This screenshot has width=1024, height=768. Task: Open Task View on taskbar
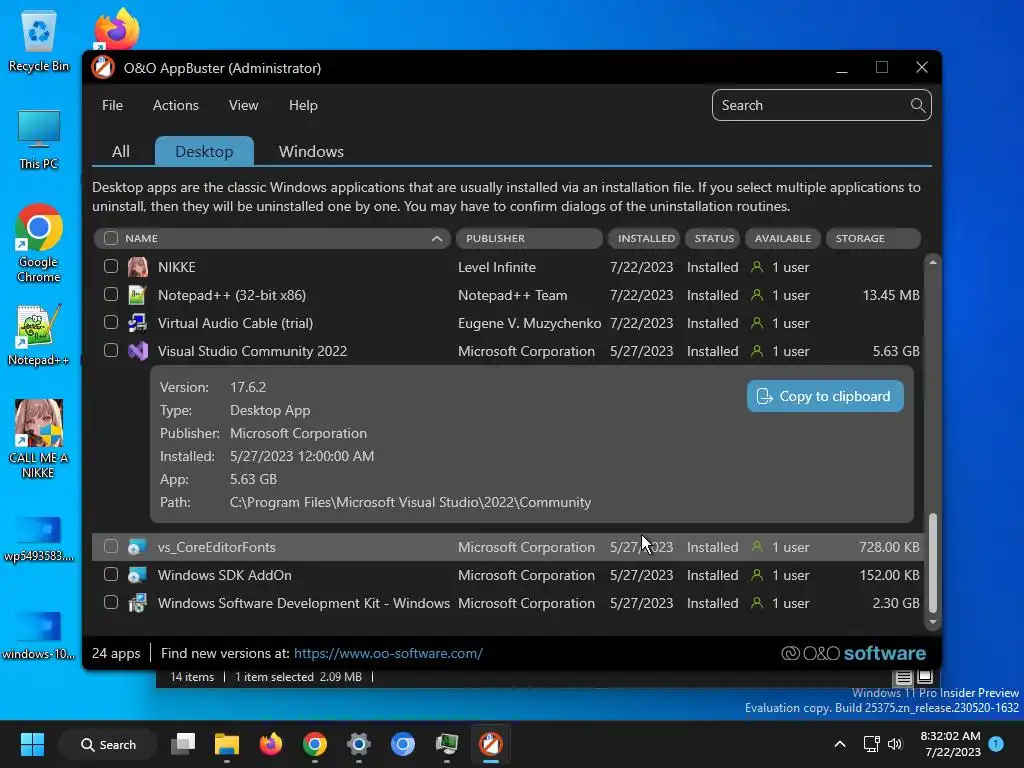pyautogui.click(x=183, y=744)
